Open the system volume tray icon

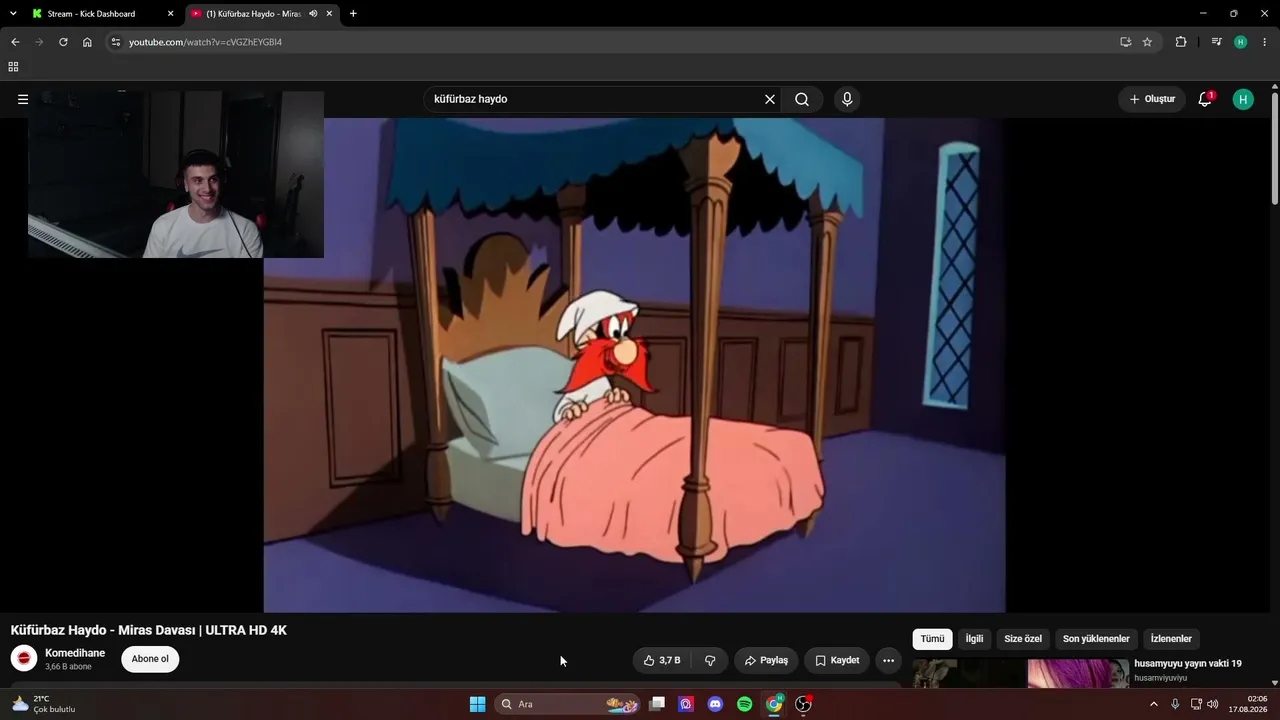(x=1213, y=704)
